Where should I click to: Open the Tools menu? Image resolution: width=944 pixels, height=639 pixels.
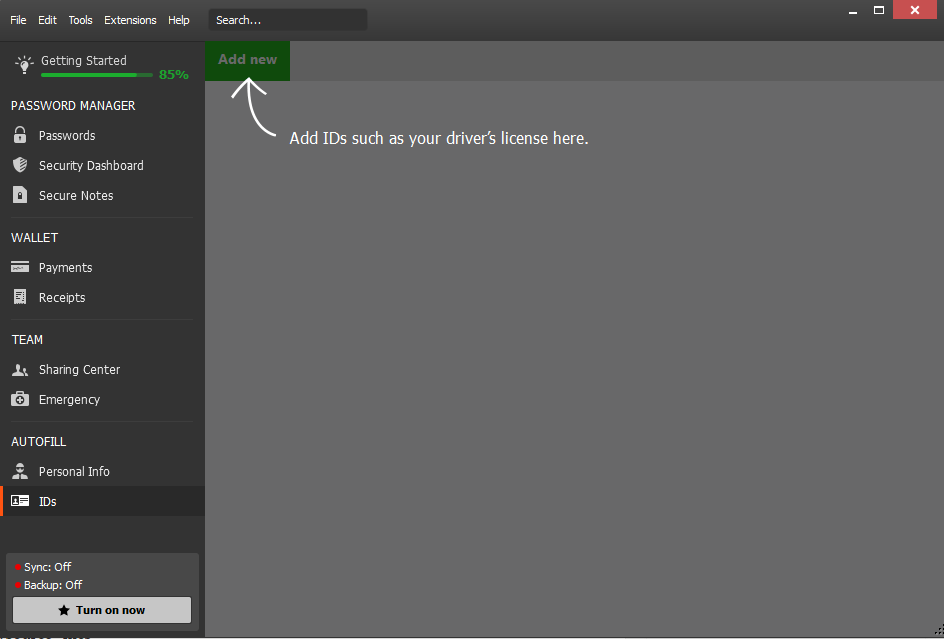(x=80, y=19)
